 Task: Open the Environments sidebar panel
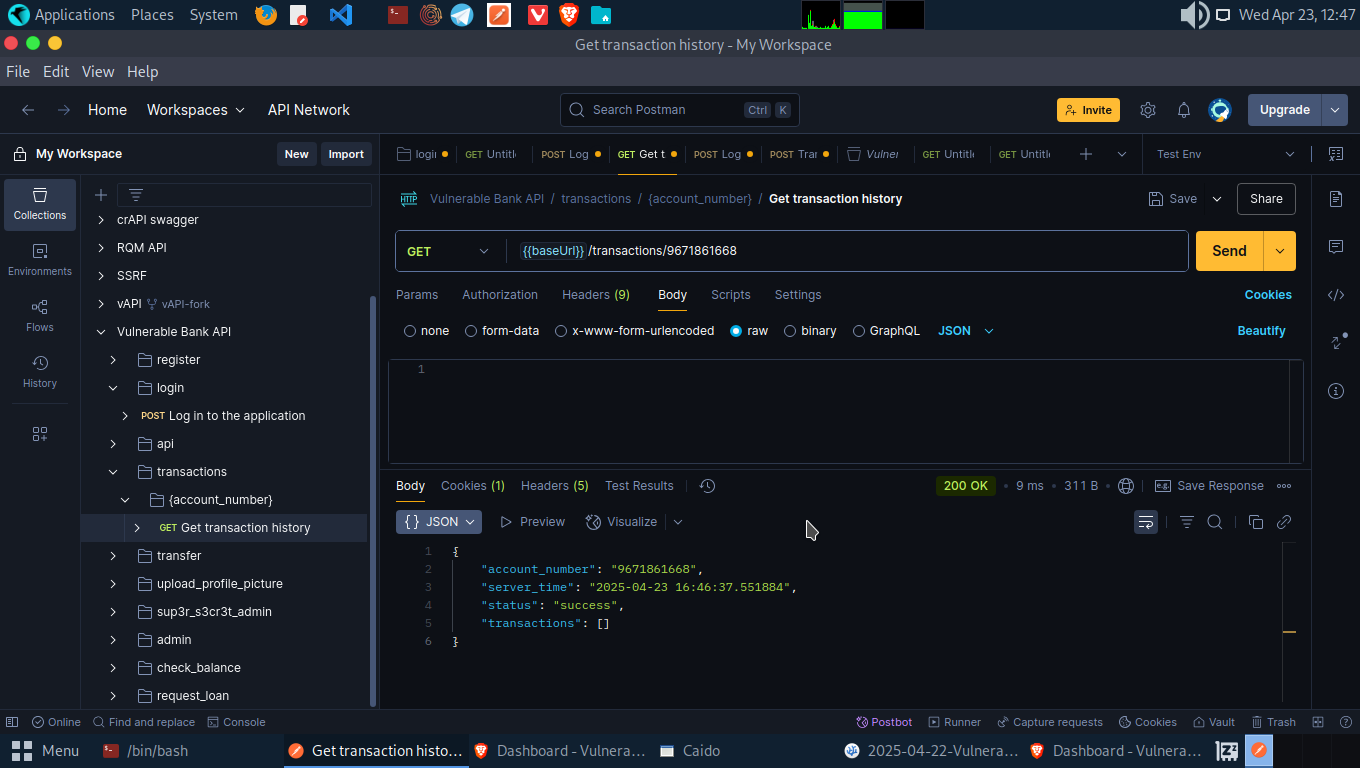[40, 260]
